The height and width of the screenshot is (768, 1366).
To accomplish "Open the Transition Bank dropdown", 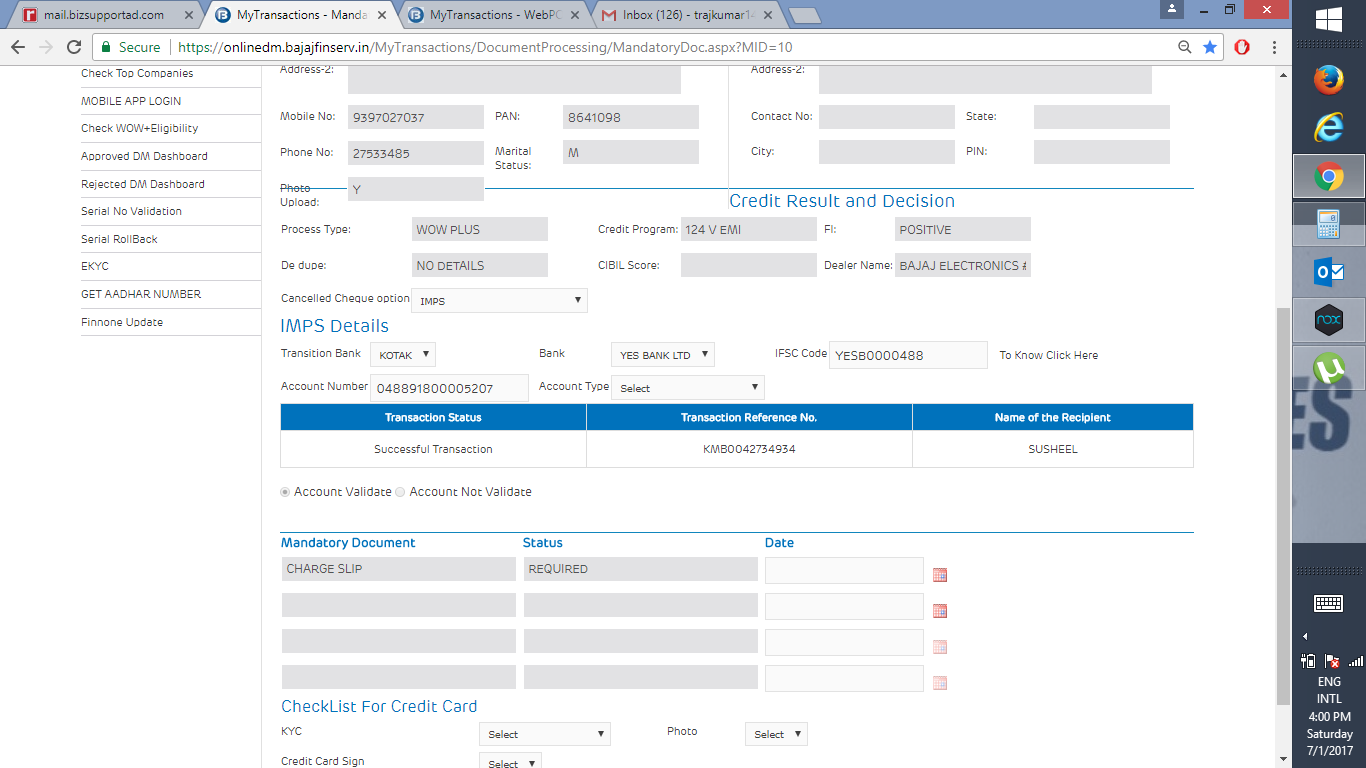I will click(x=403, y=355).
